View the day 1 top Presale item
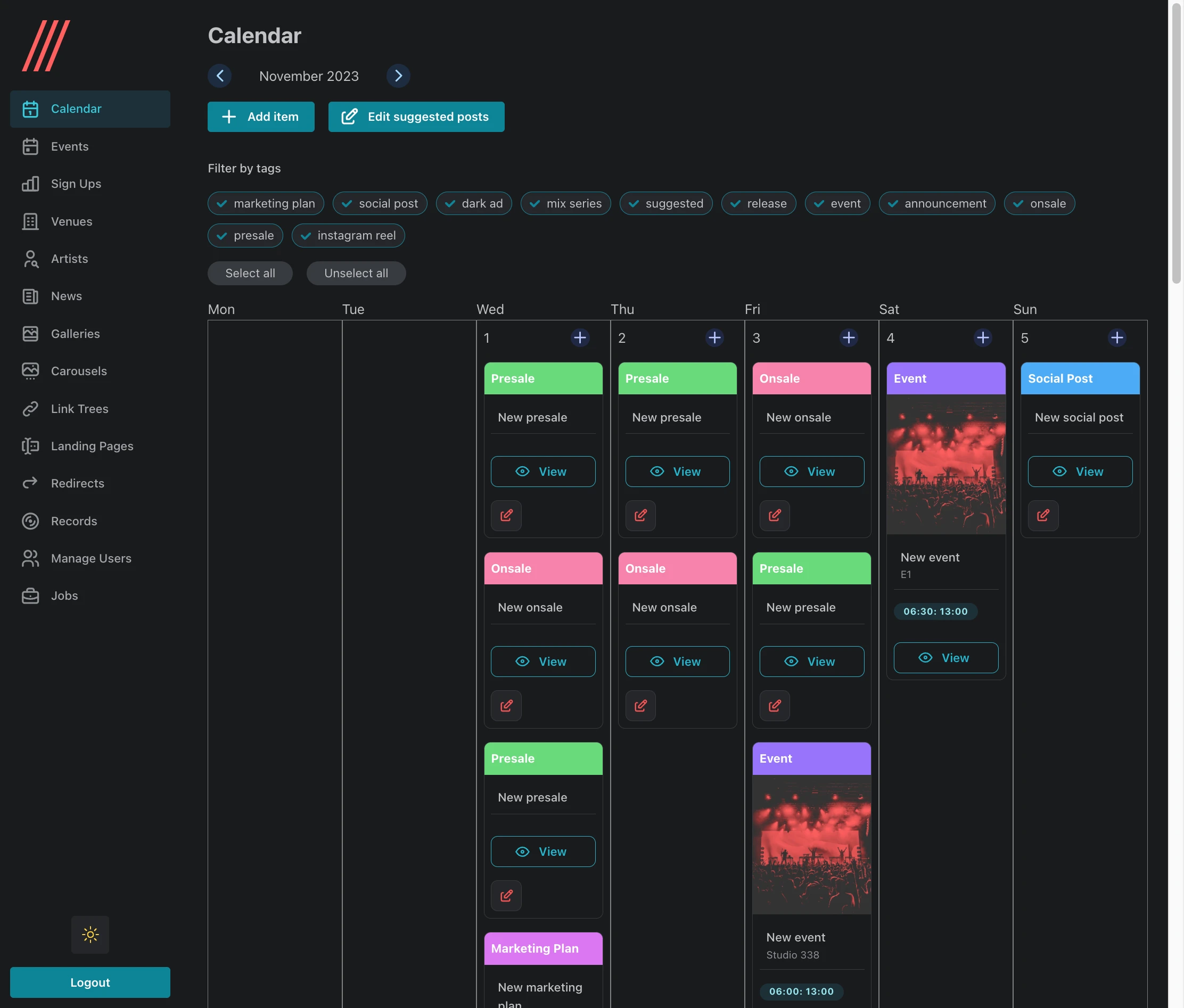The image size is (1184, 1008). tap(543, 471)
